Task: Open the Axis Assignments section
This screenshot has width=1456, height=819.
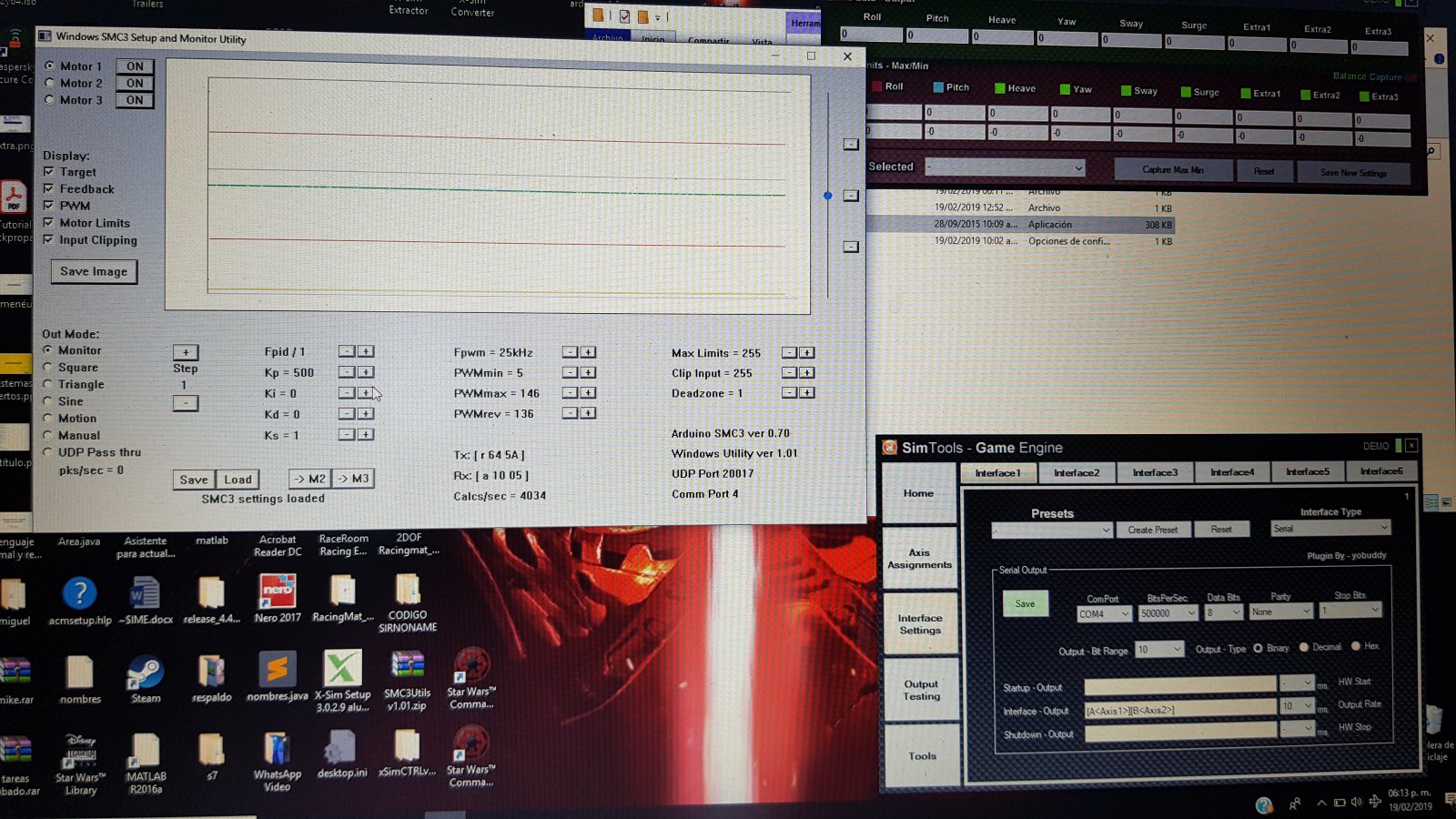Action: click(x=919, y=558)
